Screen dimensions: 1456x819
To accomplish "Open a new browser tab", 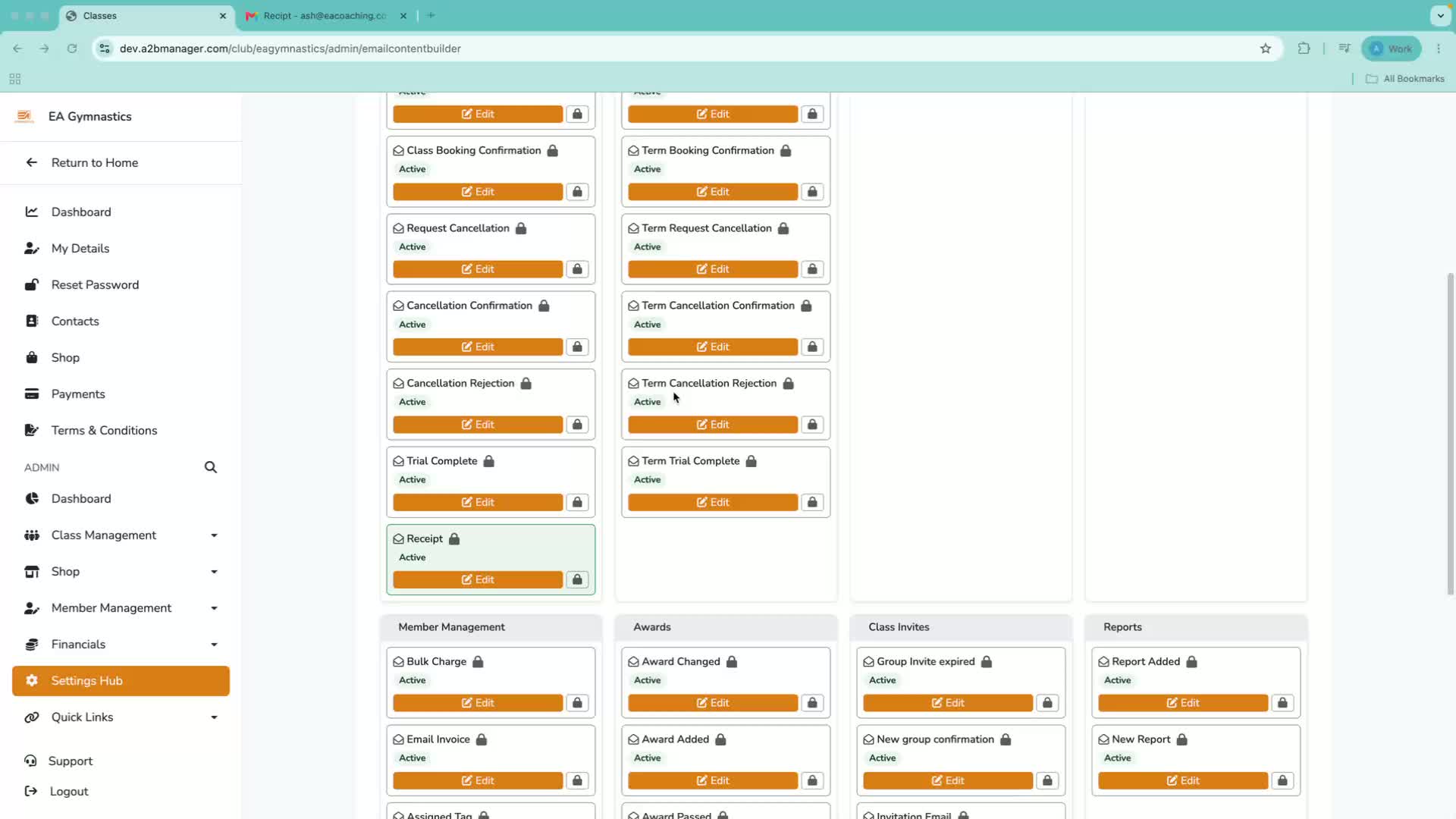I will click(x=431, y=15).
